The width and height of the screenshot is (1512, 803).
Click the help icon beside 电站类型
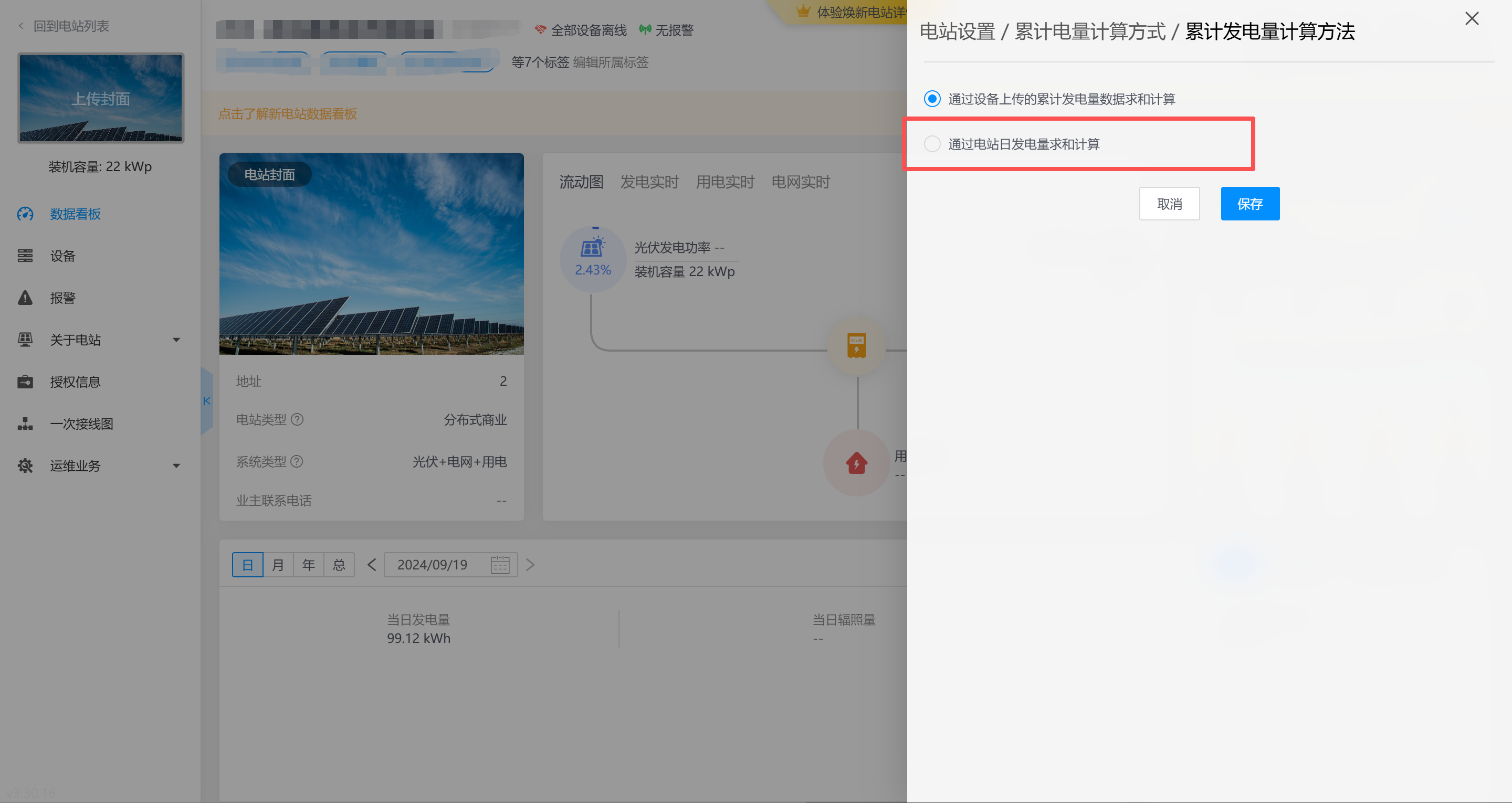click(x=298, y=420)
